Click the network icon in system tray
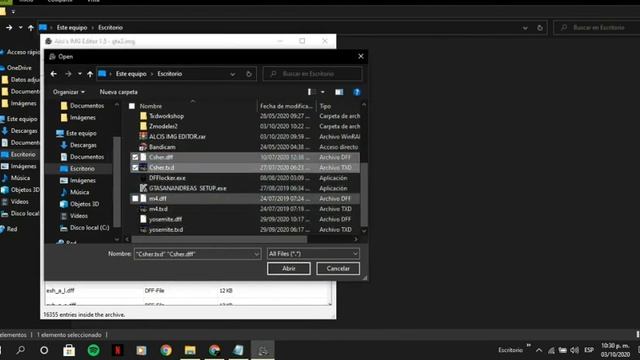 coord(551,350)
